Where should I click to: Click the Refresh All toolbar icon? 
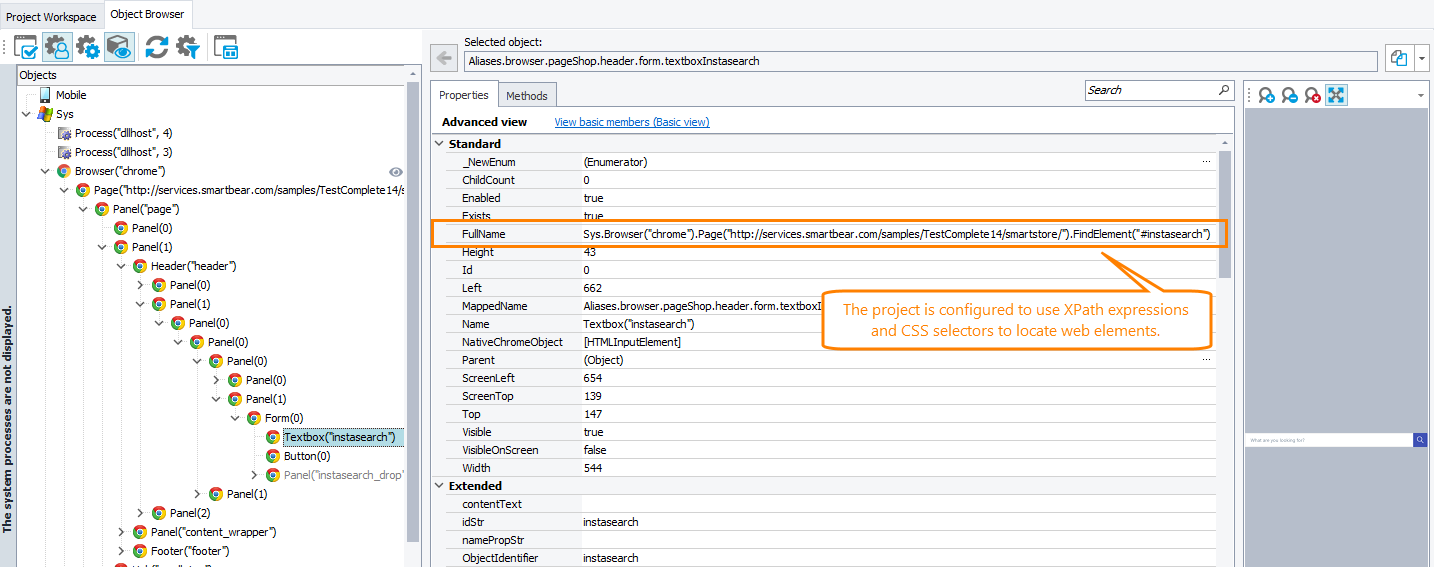(x=156, y=47)
